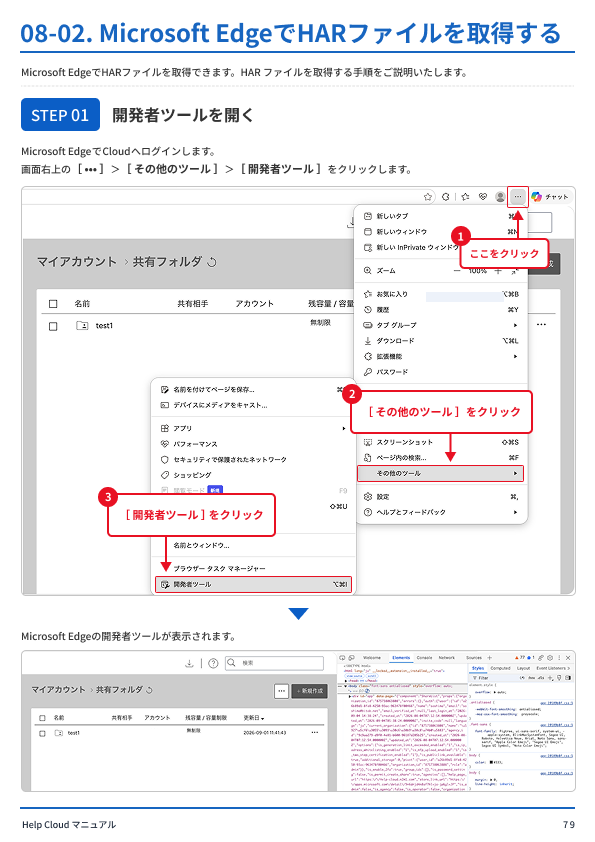
Task: Switch to the DevTools Elements tab
Action: pos(401,658)
